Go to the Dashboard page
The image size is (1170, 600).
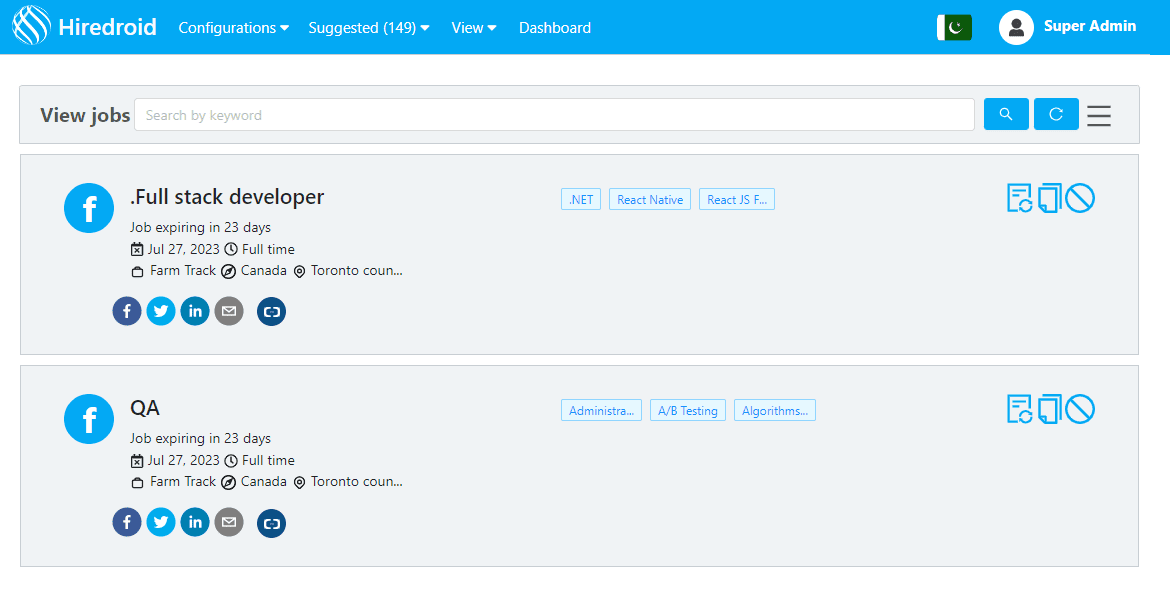tap(554, 28)
